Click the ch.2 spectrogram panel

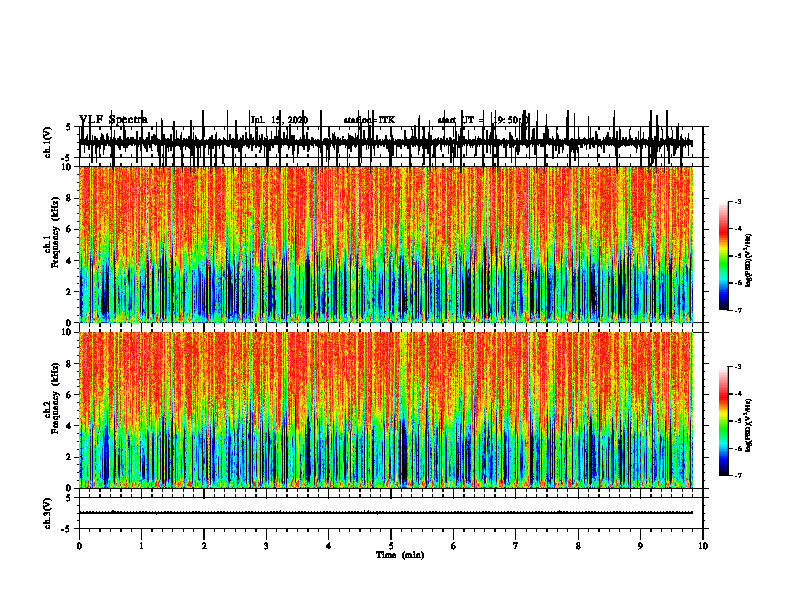386,410
